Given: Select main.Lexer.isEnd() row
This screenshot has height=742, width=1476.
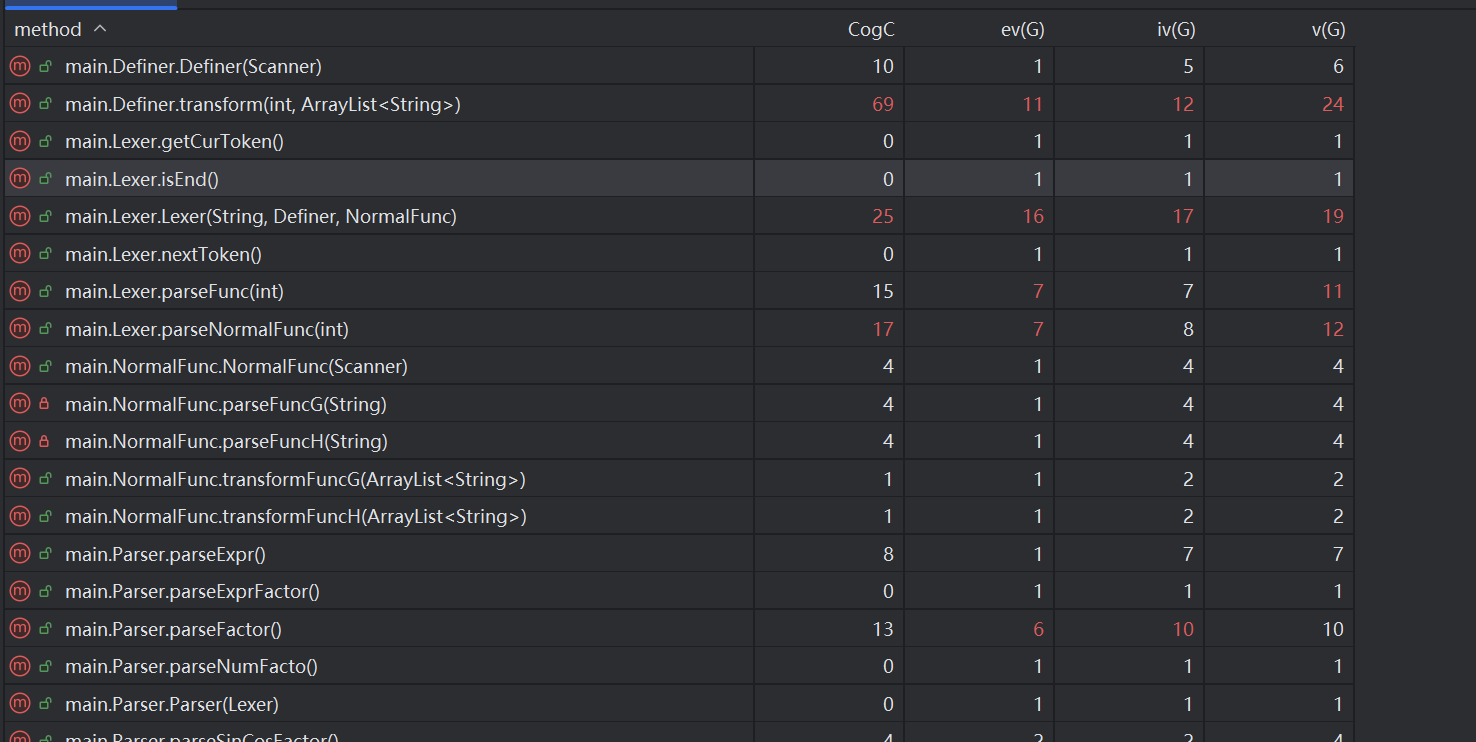Looking at the screenshot, I should pos(141,179).
